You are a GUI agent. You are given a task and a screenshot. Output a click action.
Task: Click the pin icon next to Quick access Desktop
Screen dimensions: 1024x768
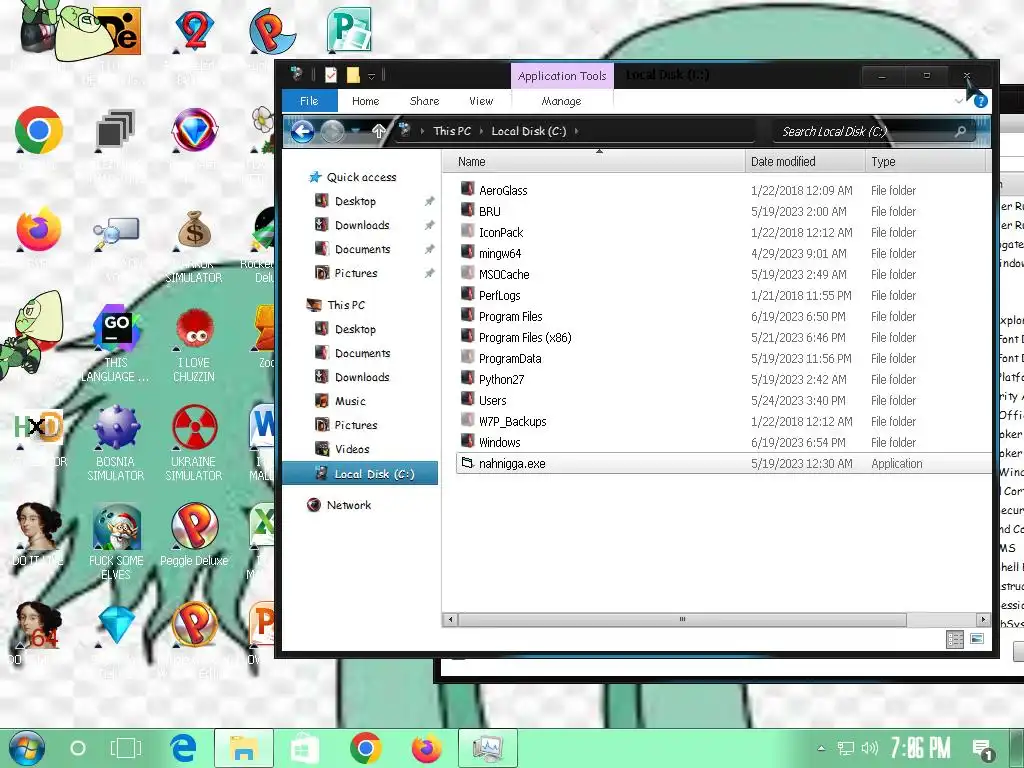point(429,201)
